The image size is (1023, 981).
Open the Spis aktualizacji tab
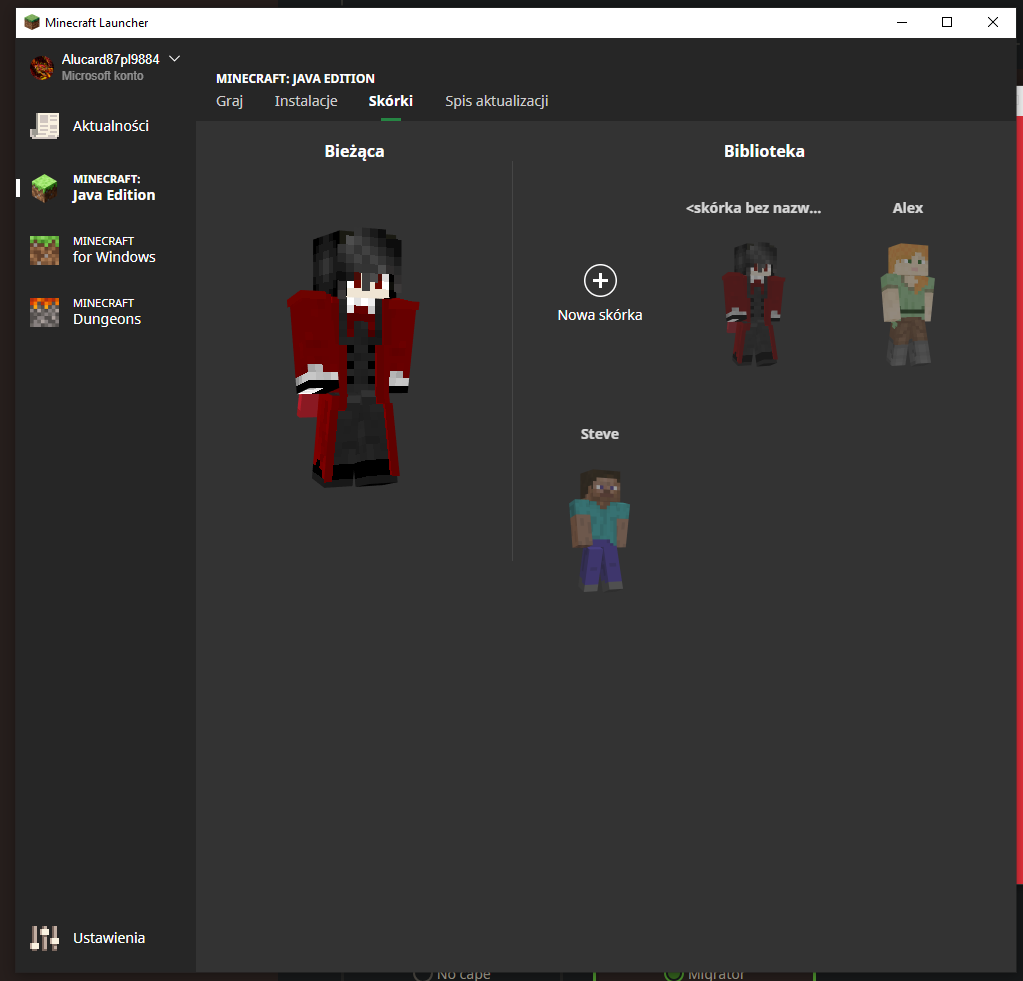(x=496, y=101)
